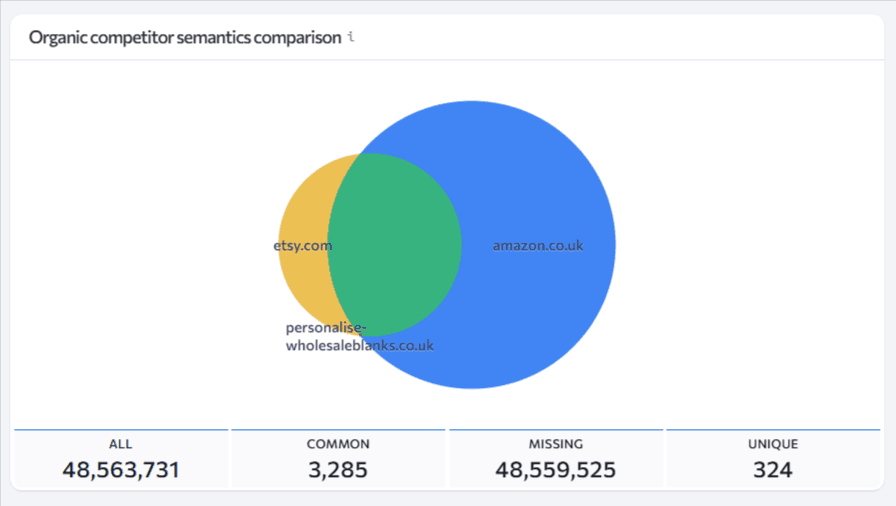Select the MISSING keywords tab

click(x=556, y=459)
